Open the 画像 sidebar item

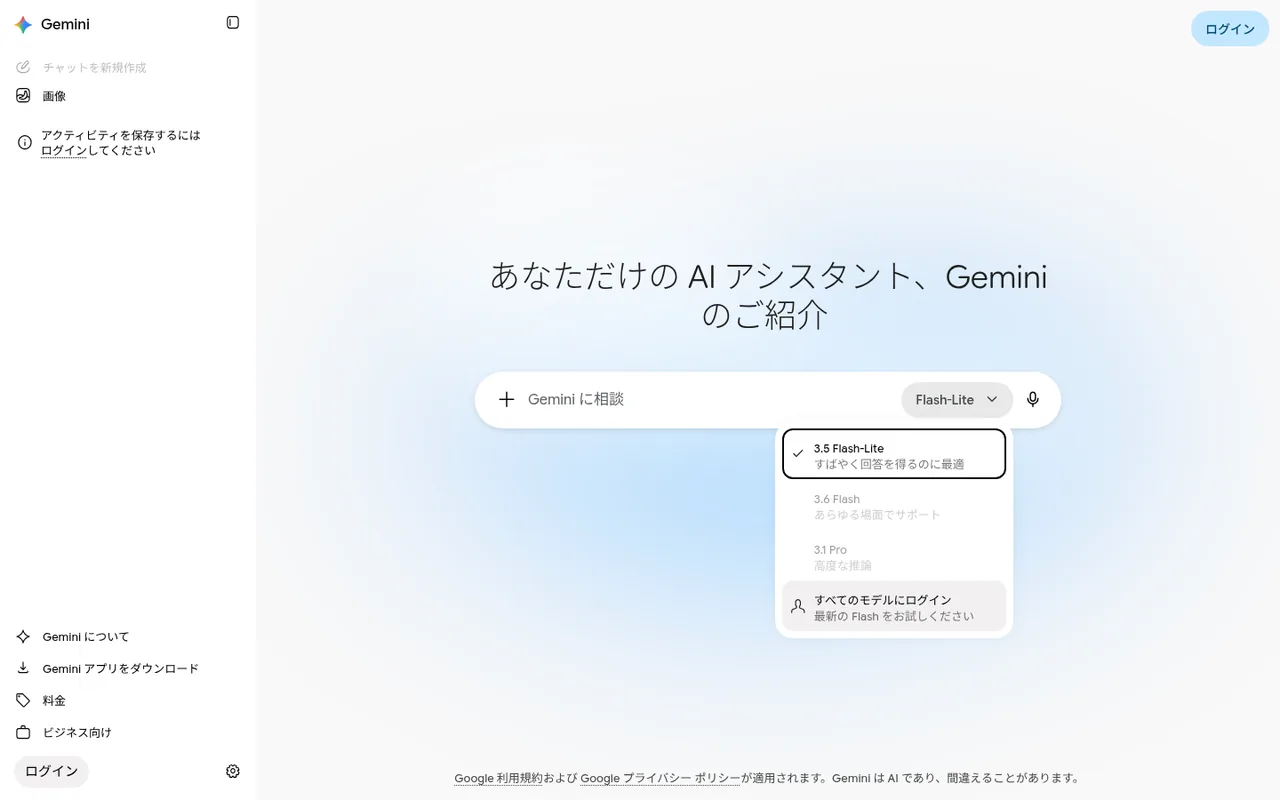click(128, 96)
